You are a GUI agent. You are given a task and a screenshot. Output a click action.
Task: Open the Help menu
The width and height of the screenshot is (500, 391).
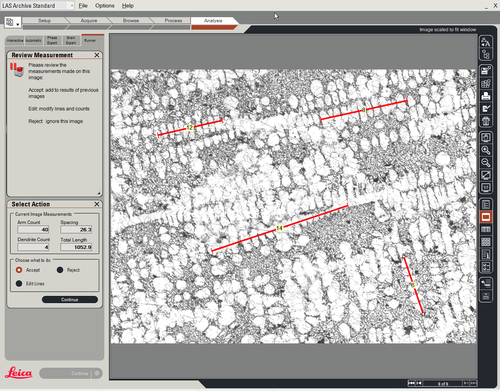[x=128, y=6]
